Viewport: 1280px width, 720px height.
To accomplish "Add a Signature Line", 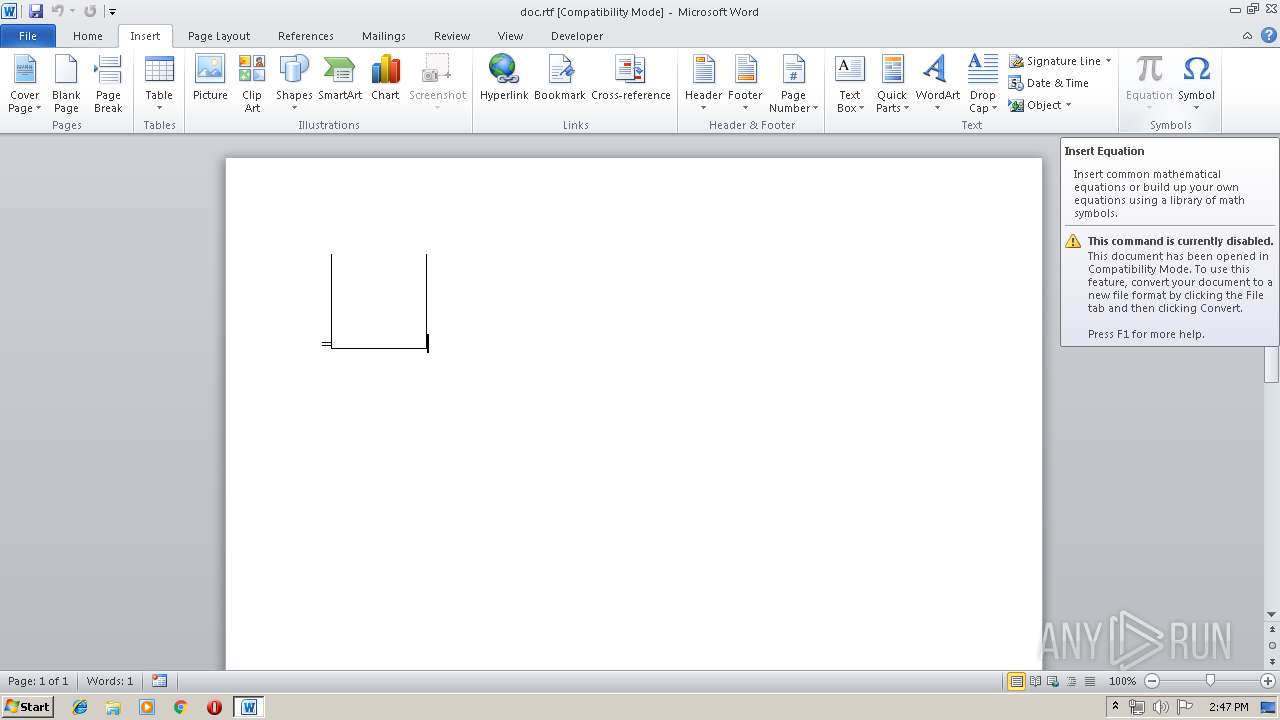I will coord(1054,61).
